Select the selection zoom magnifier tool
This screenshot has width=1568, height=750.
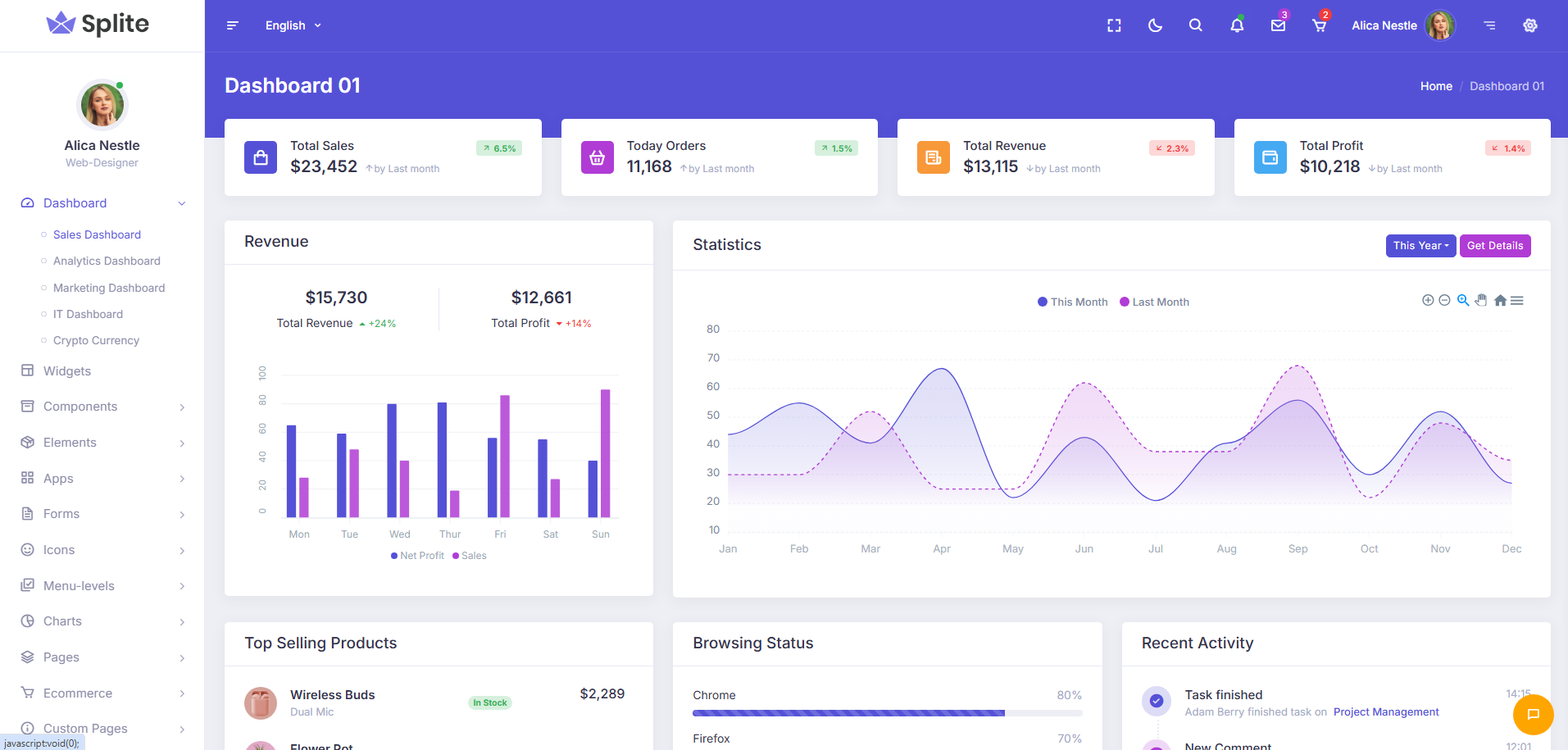tap(1463, 300)
